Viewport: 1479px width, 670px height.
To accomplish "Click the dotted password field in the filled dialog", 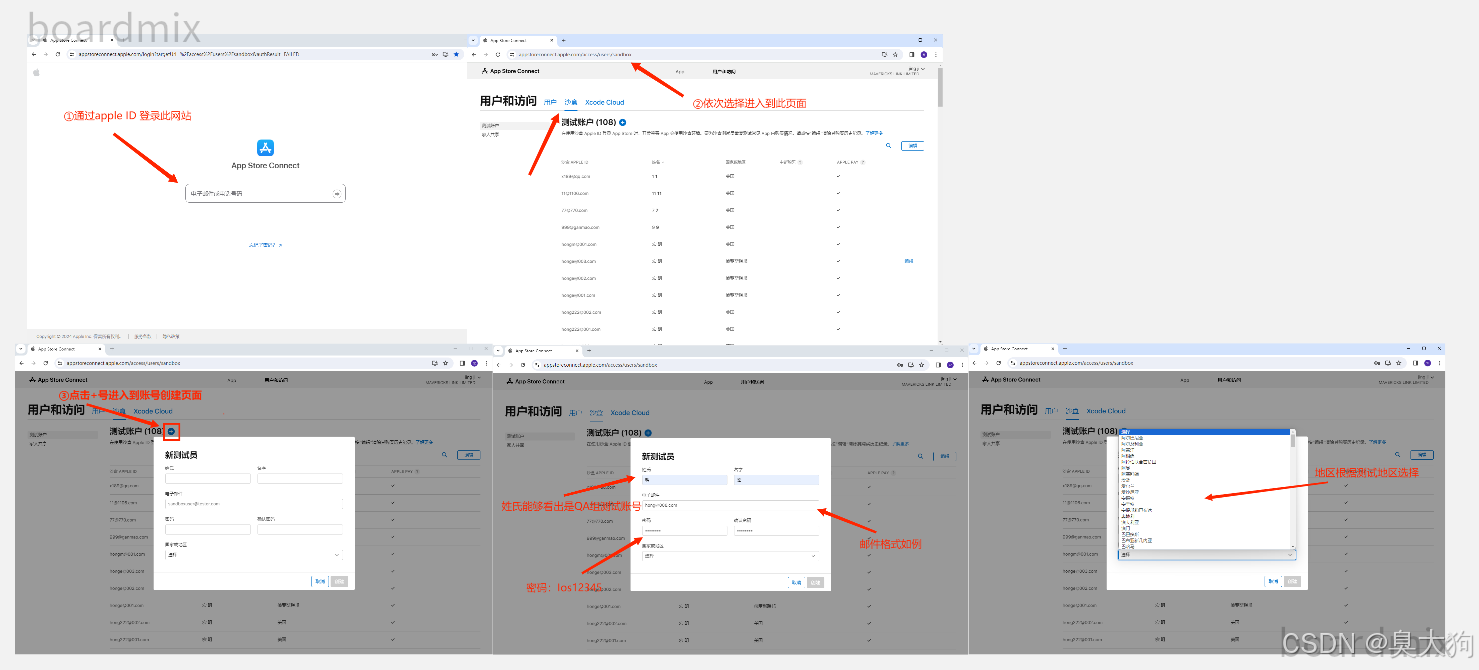I will 685,530.
